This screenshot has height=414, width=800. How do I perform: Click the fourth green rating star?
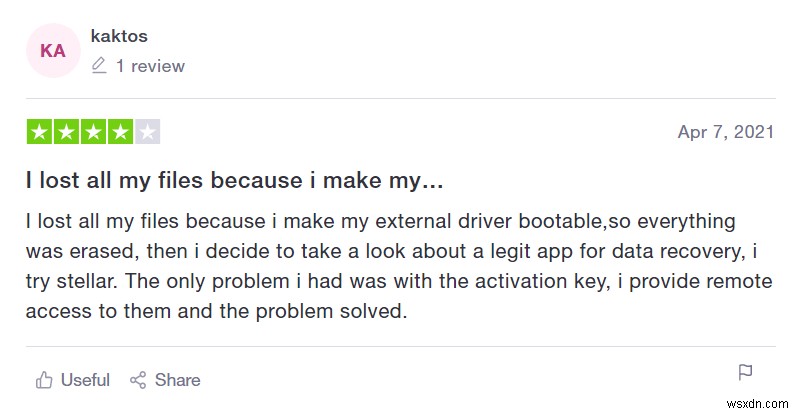(120, 132)
